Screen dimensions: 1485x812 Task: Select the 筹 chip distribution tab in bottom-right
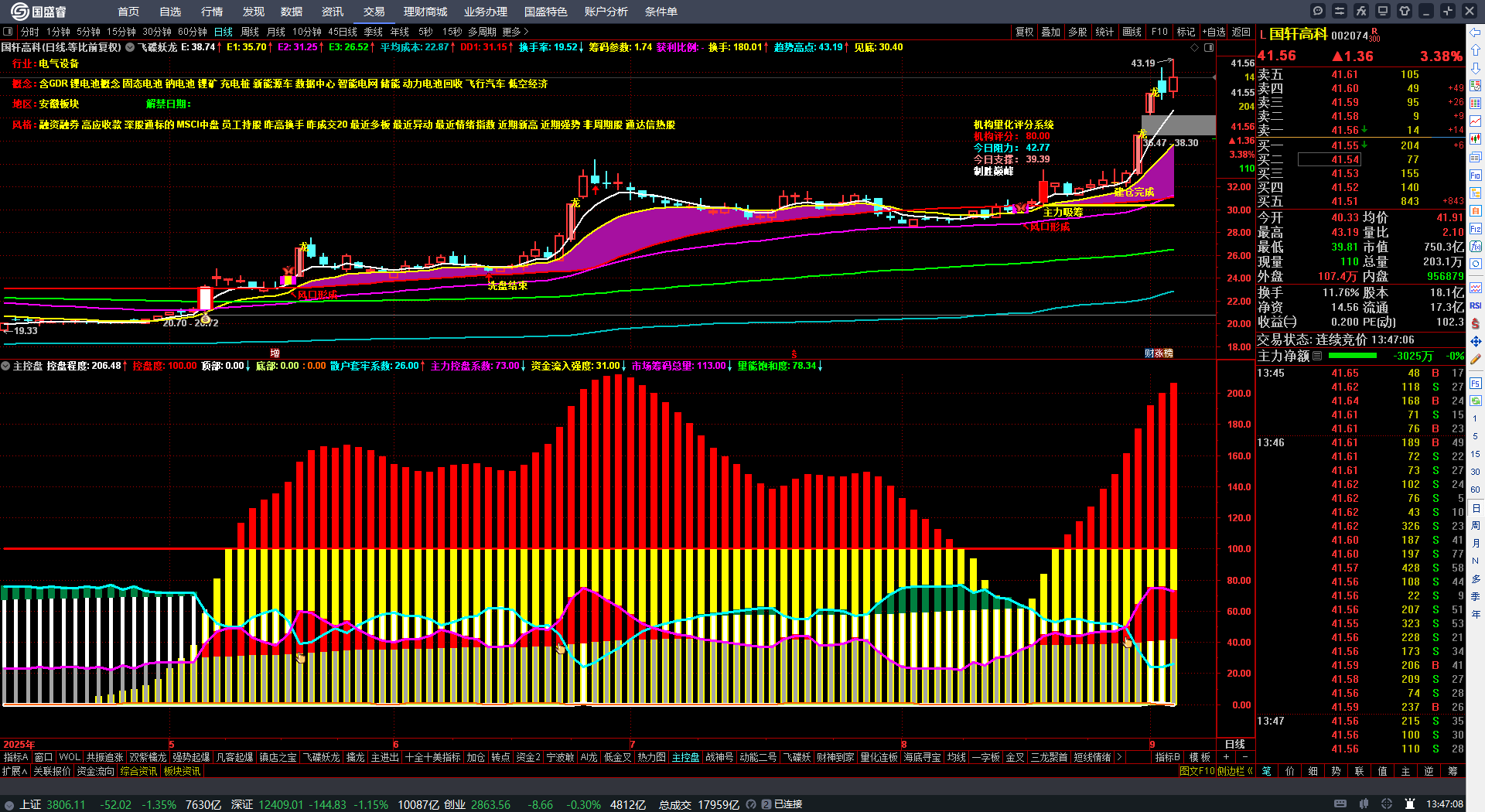[1453, 771]
